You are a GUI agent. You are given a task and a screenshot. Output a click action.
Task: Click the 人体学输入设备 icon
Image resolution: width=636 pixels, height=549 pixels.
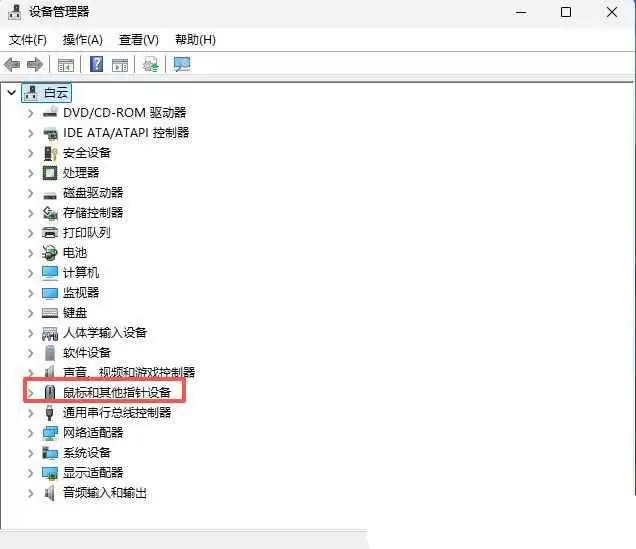click(50, 333)
